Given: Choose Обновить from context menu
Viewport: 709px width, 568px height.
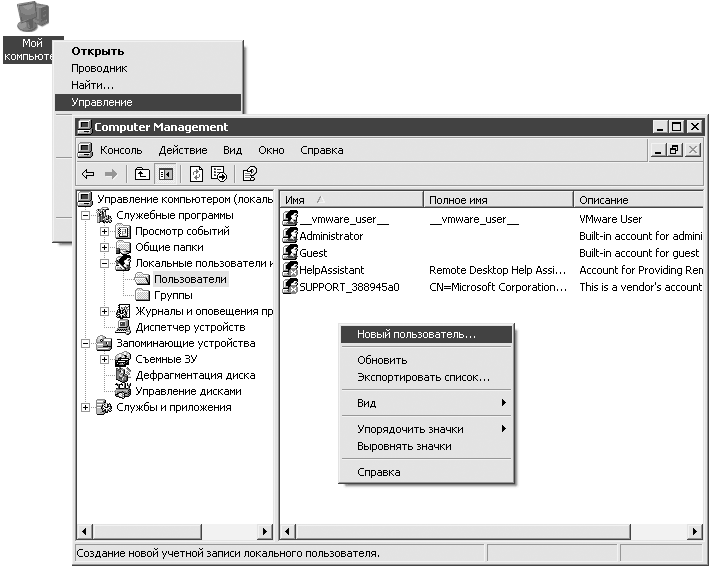Looking at the screenshot, I should point(426,360).
